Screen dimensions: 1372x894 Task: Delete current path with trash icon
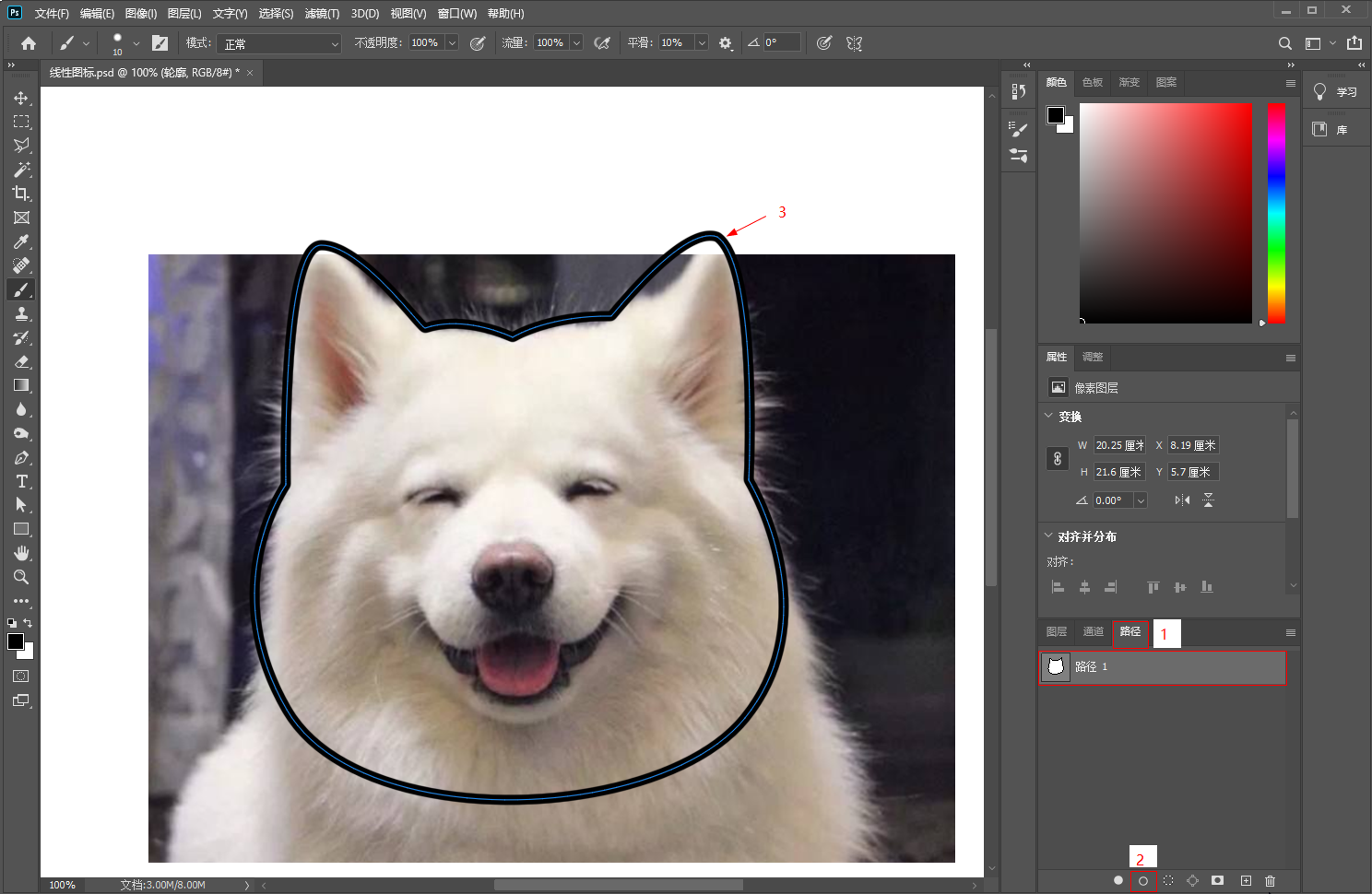(x=1270, y=880)
